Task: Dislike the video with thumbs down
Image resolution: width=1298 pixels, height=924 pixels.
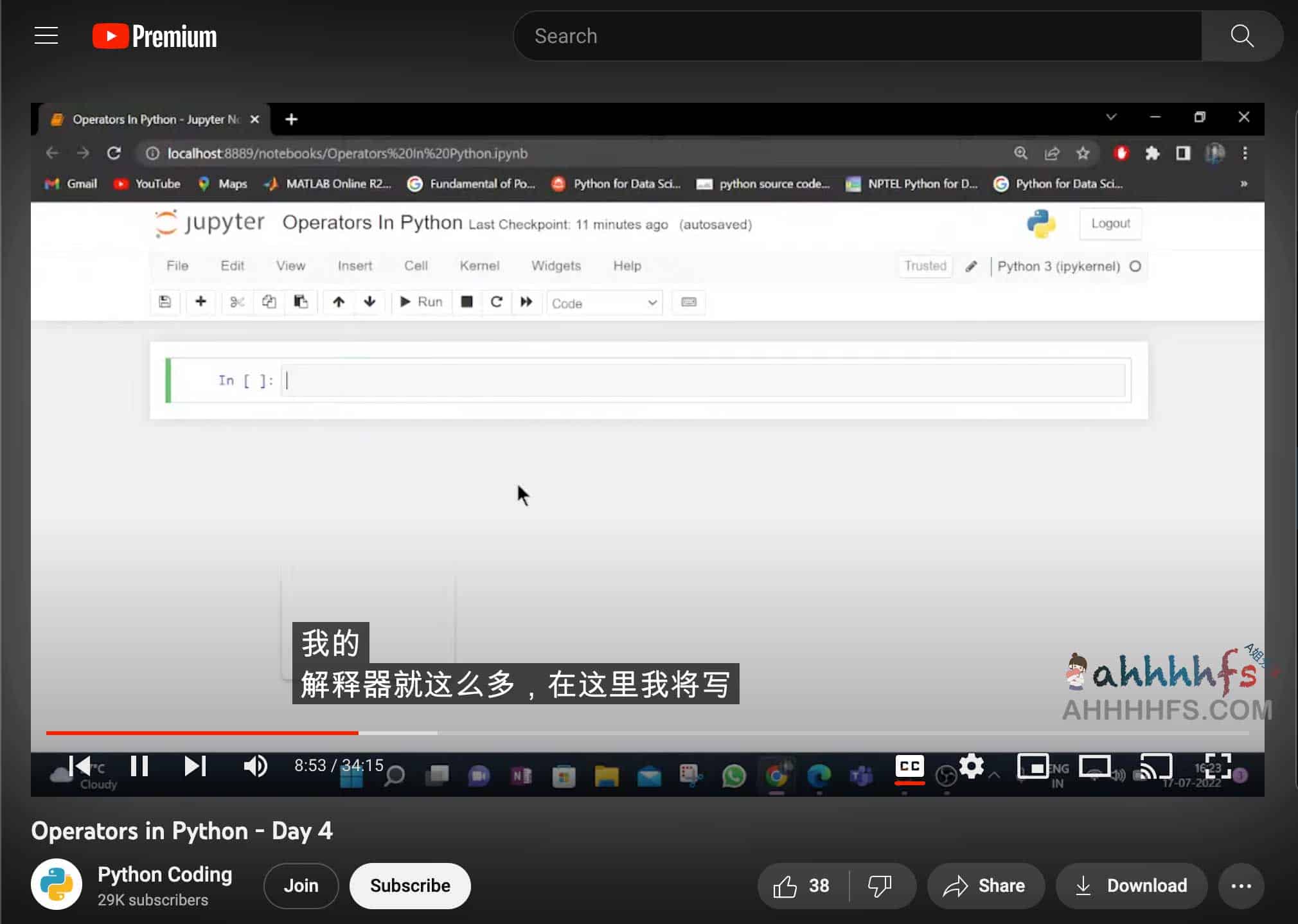Action: [x=880, y=886]
